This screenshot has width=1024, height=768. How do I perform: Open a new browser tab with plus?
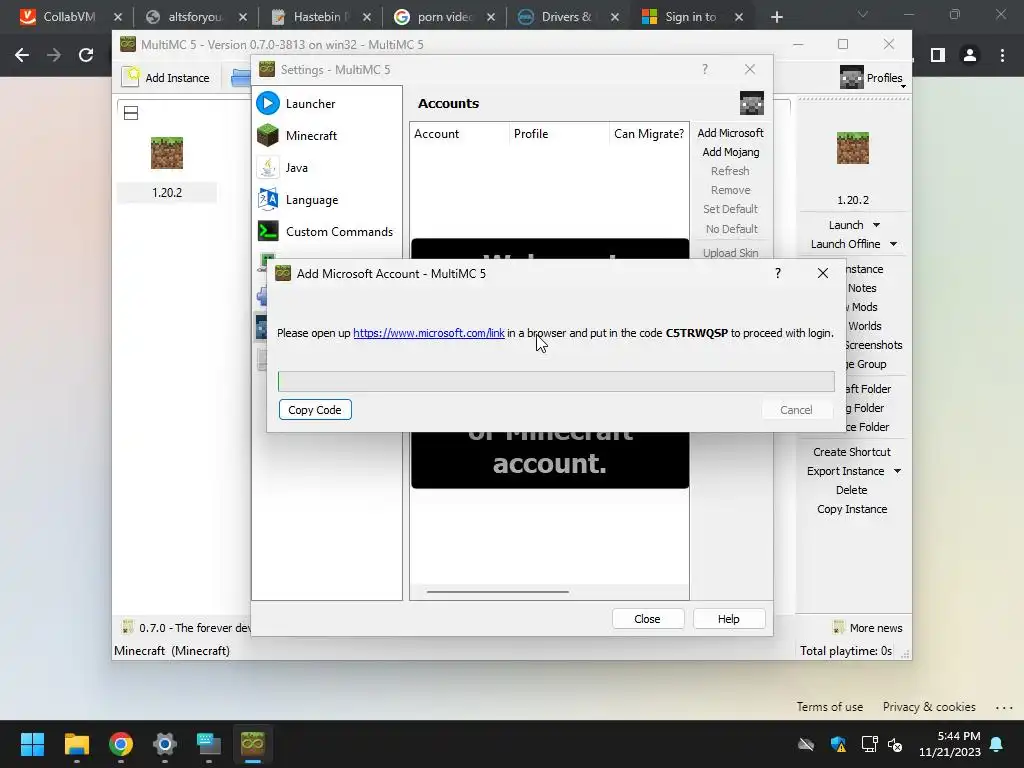tap(776, 17)
